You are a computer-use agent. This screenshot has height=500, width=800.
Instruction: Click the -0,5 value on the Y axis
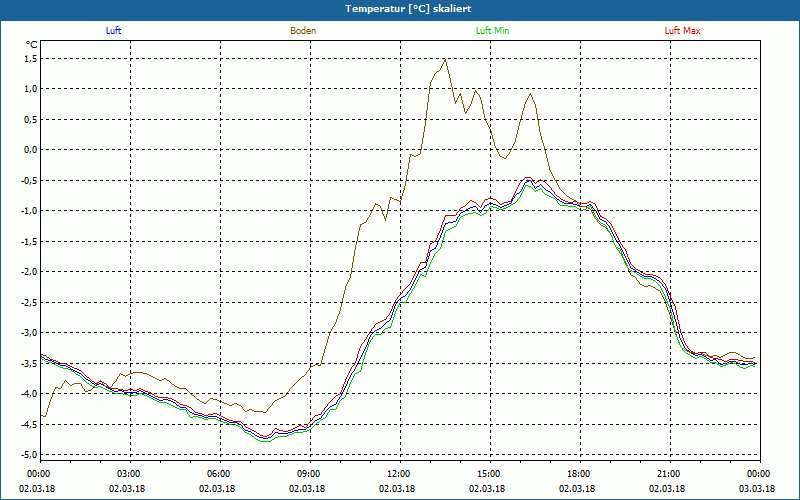click(30, 180)
